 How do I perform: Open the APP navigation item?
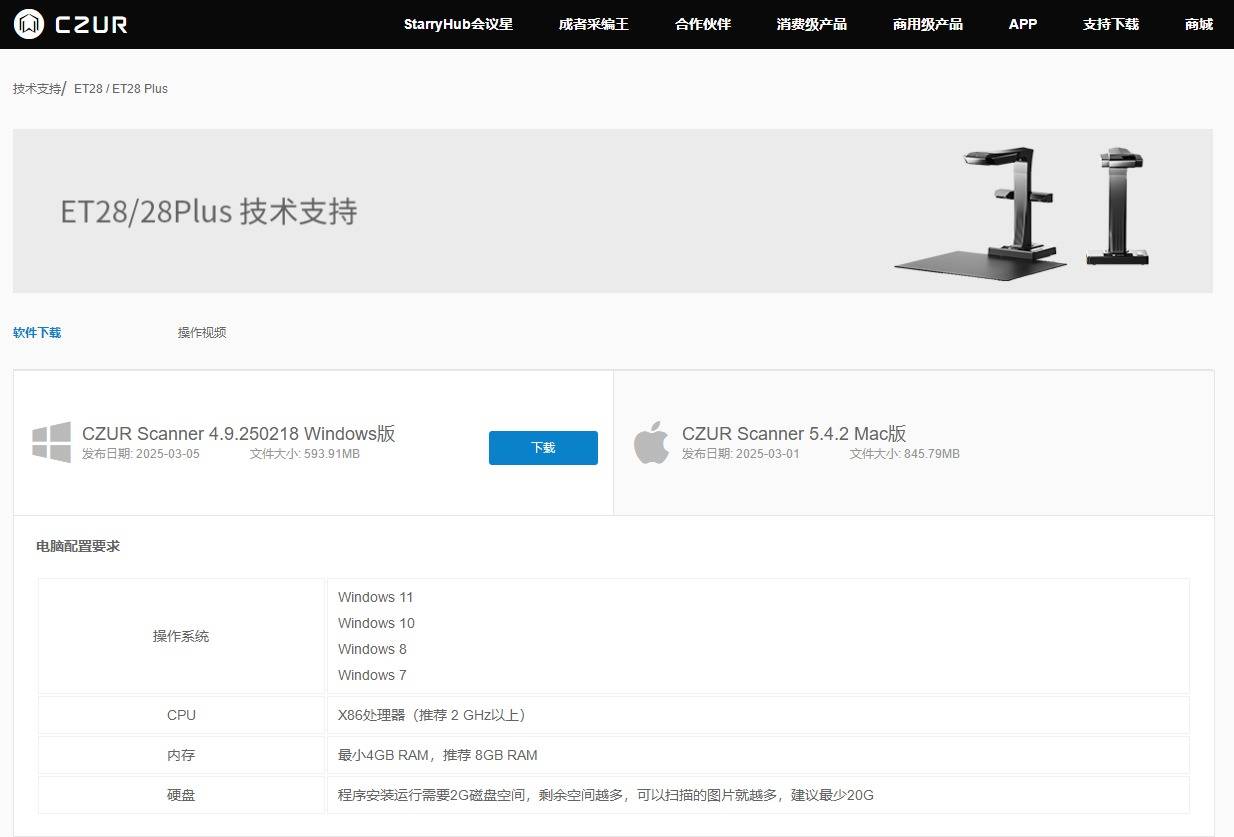point(1022,24)
